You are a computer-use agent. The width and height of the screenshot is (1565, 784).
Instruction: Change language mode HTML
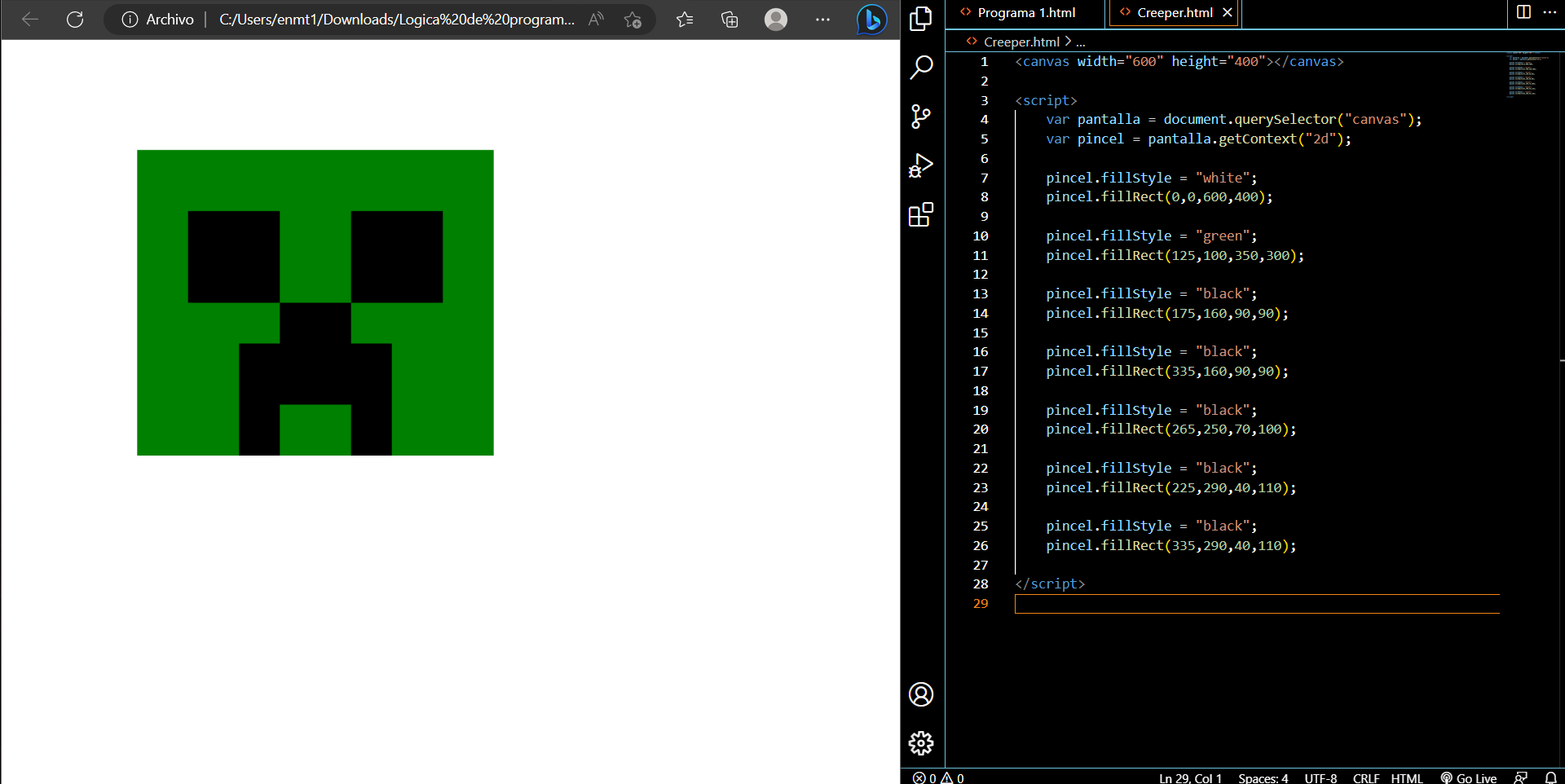point(1407,777)
